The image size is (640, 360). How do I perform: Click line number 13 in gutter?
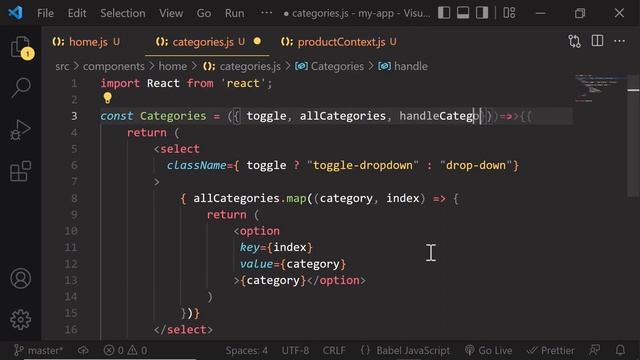coord(71,280)
